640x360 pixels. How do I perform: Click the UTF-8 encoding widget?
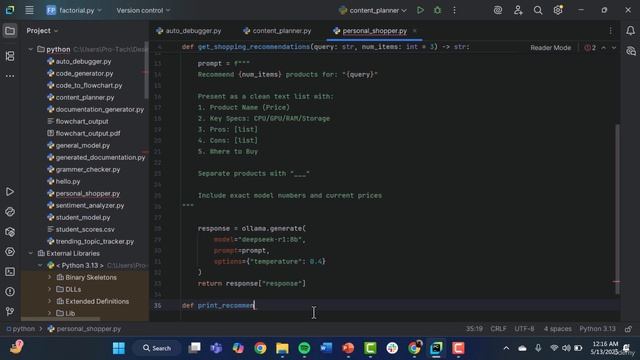(524, 329)
